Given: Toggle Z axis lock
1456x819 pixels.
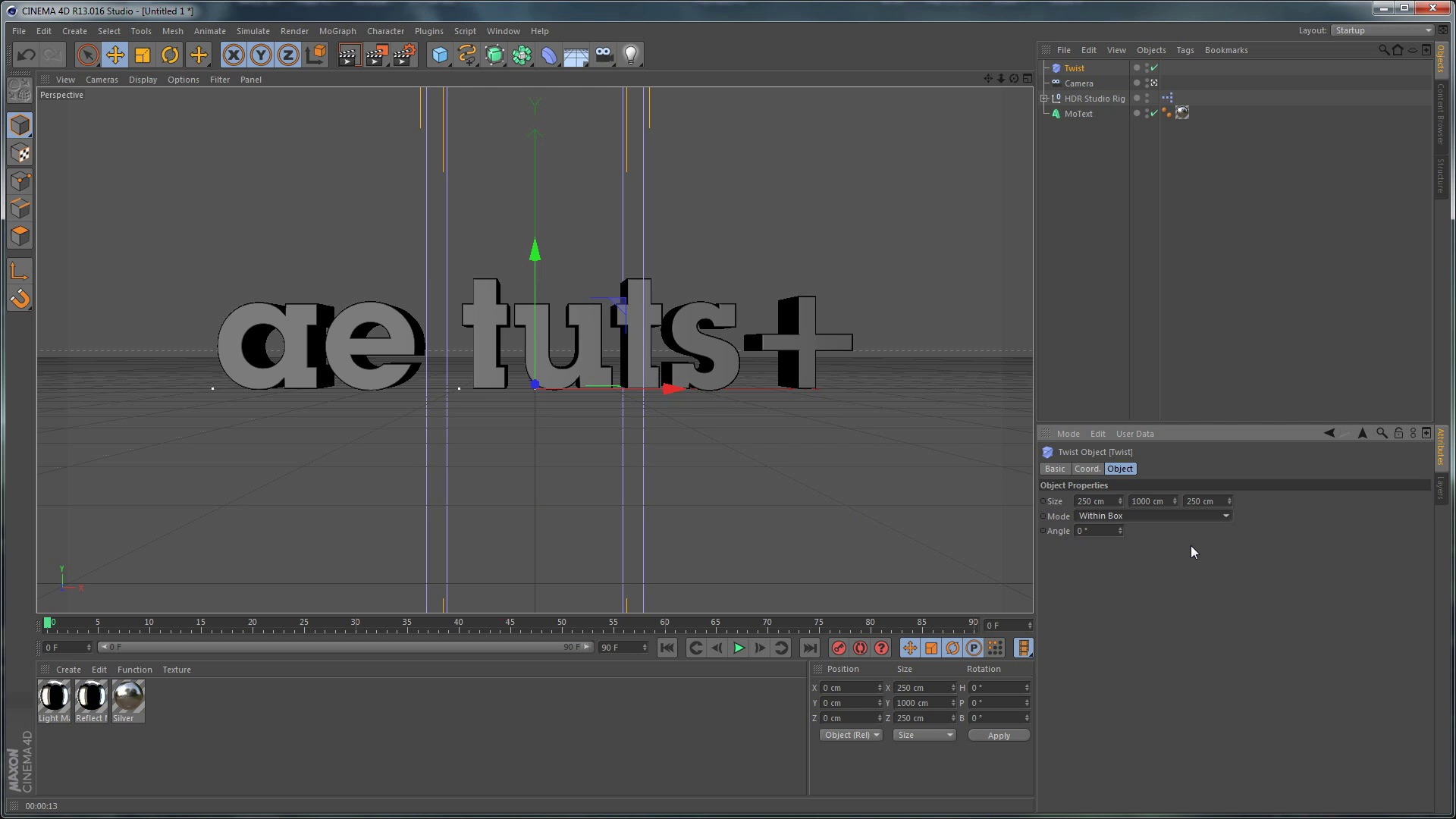Looking at the screenshot, I should coord(288,55).
